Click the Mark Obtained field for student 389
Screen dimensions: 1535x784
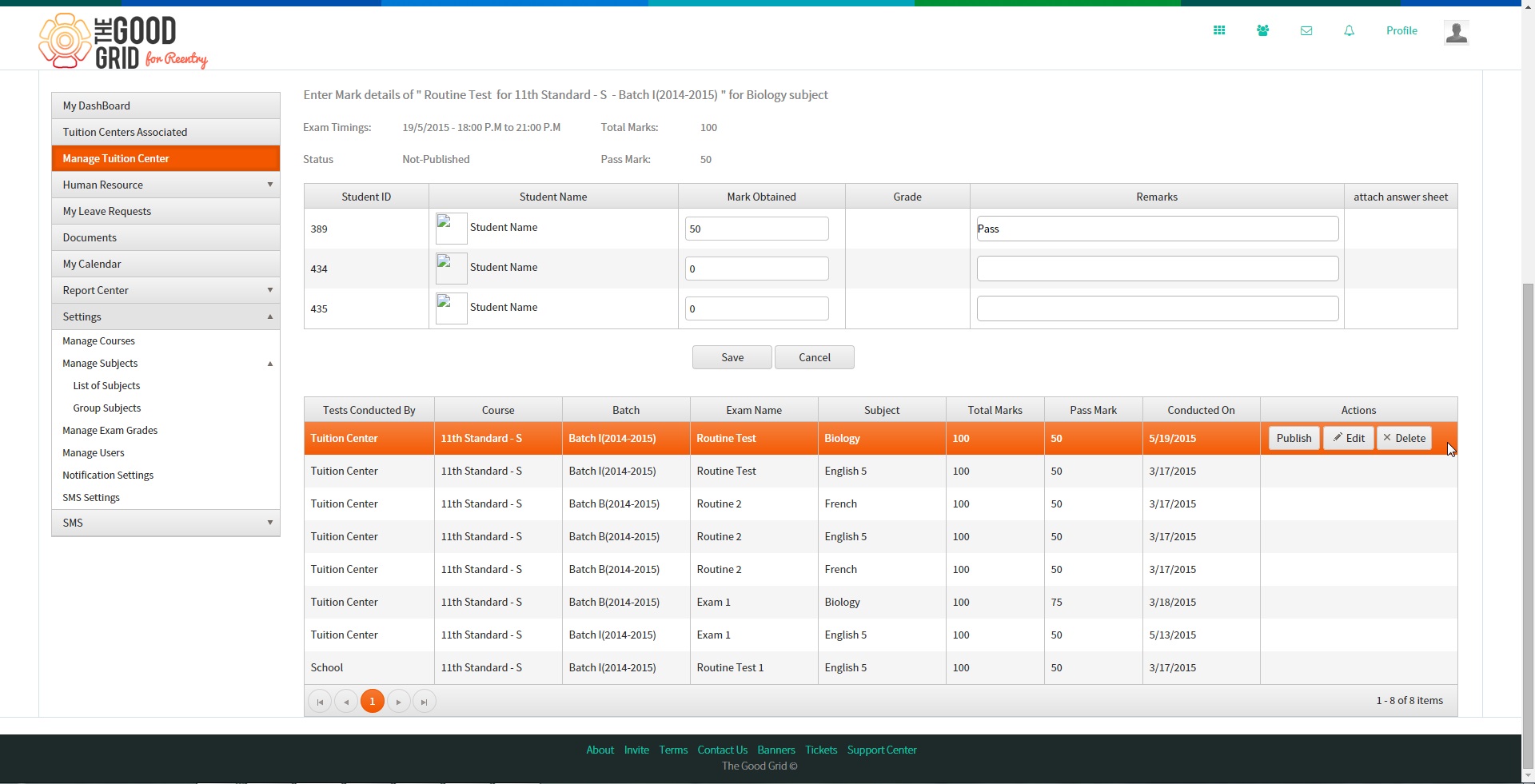point(756,229)
